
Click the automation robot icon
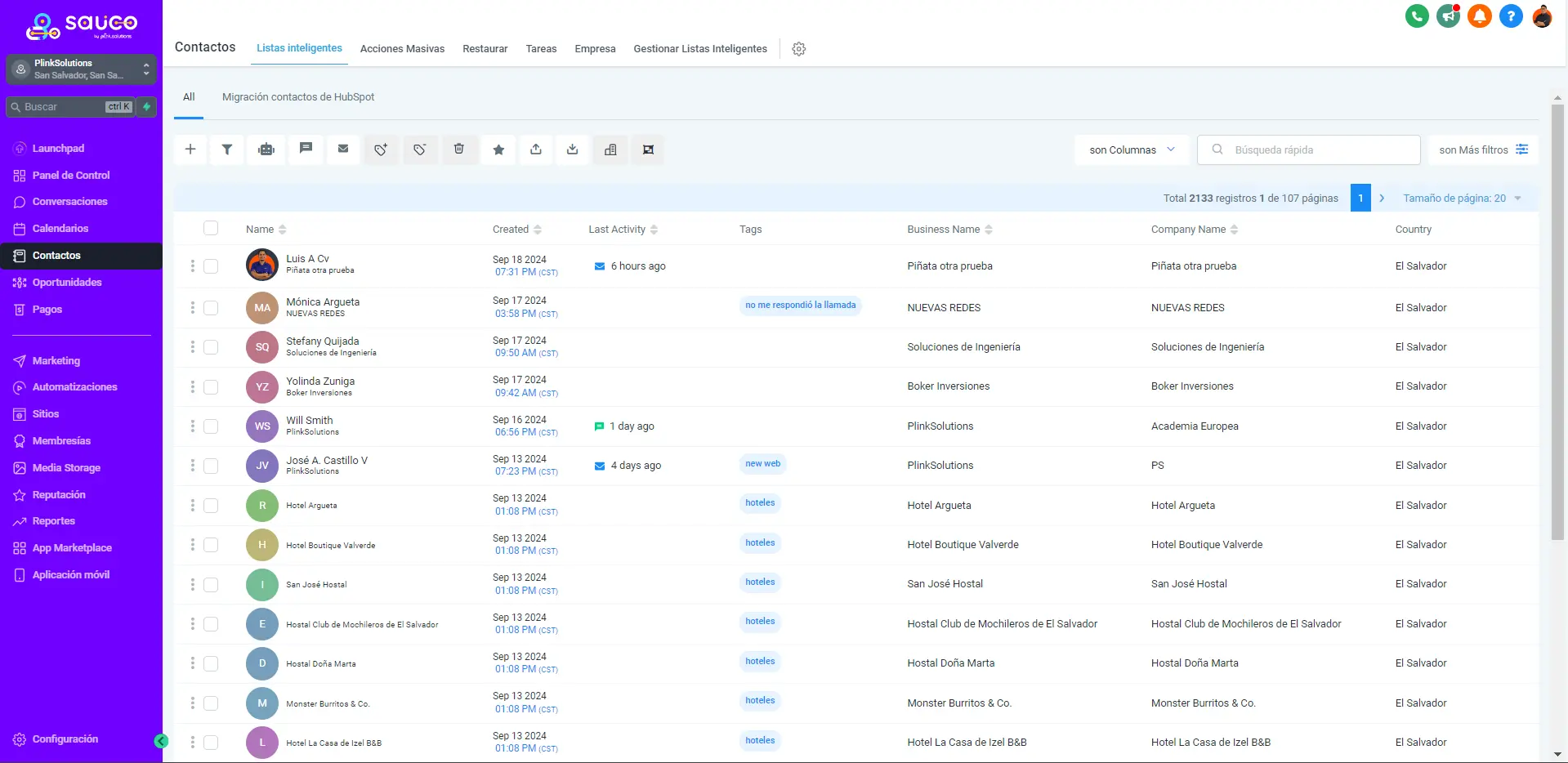coord(266,149)
